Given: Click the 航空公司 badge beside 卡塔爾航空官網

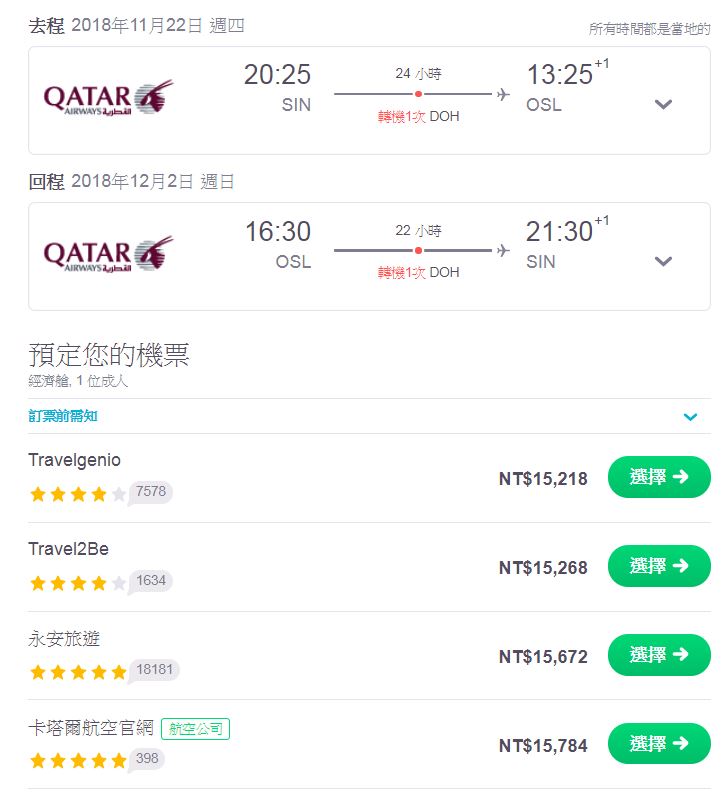Looking at the screenshot, I should click(x=196, y=729).
